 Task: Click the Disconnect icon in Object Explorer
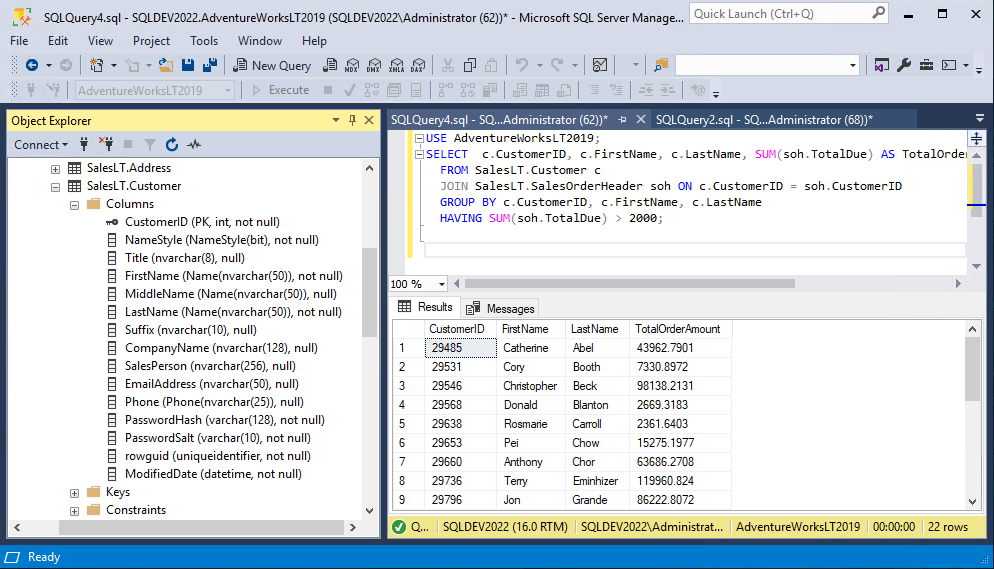106,144
